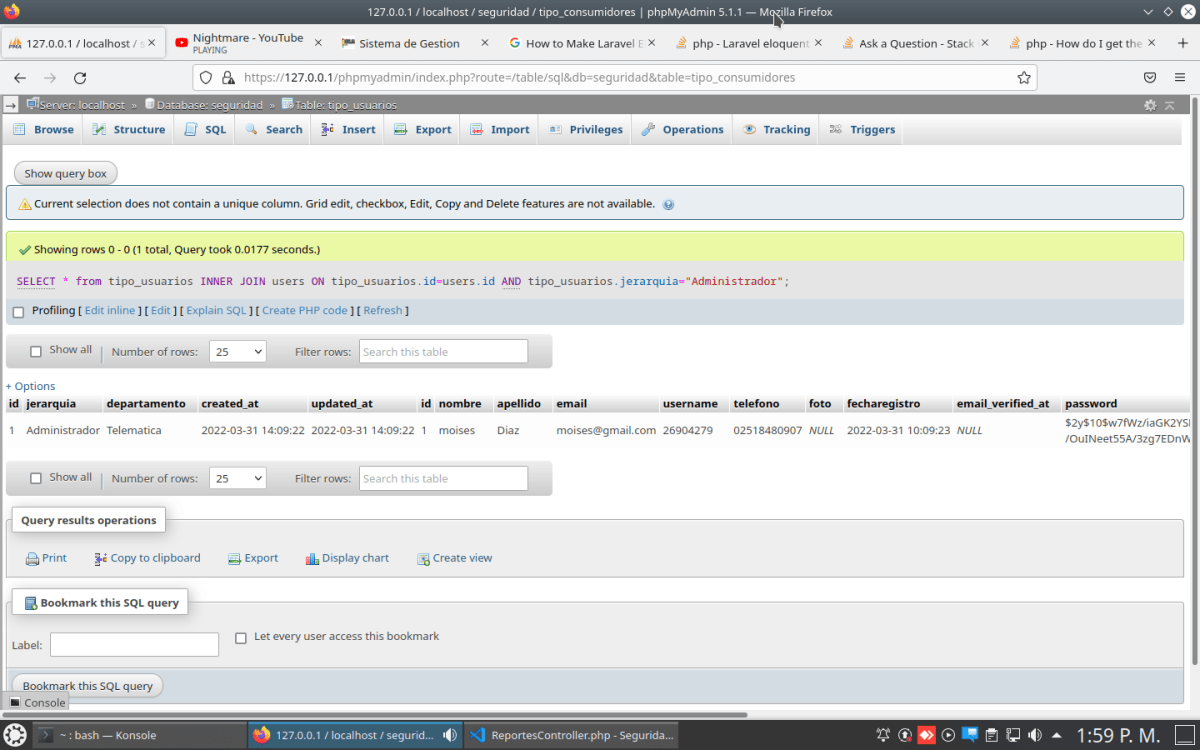Click the Firefox back button
The image size is (1200, 750).
[20, 77]
